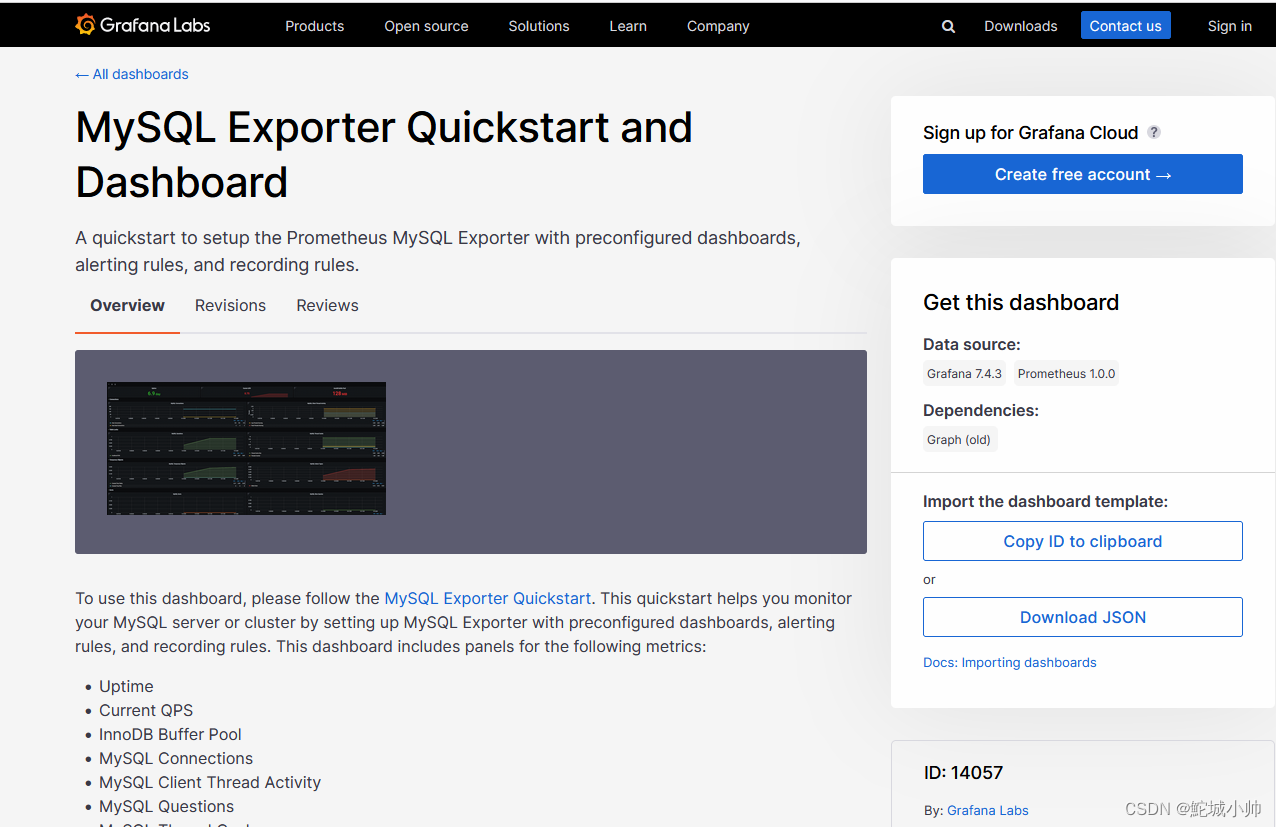The image size is (1276, 827).
Task: Click the Prometheus 1.0.0 tag
Action: click(x=1066, y=374)
